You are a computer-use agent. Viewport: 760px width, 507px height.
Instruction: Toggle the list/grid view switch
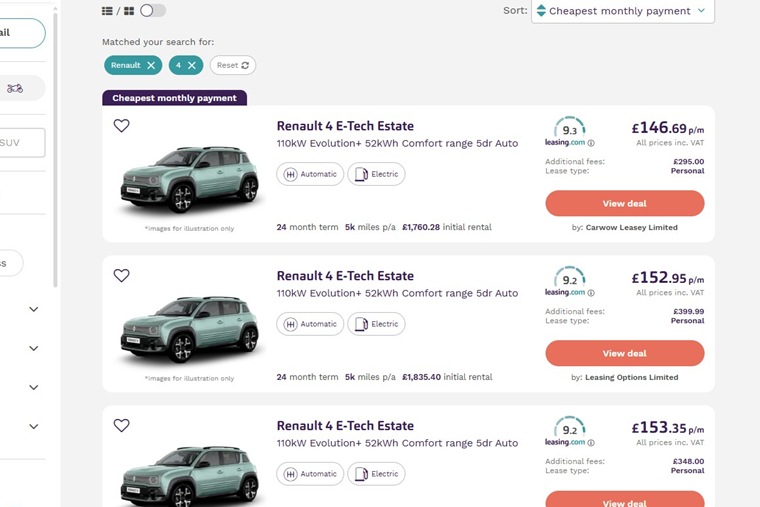click(x=153, y=10)
